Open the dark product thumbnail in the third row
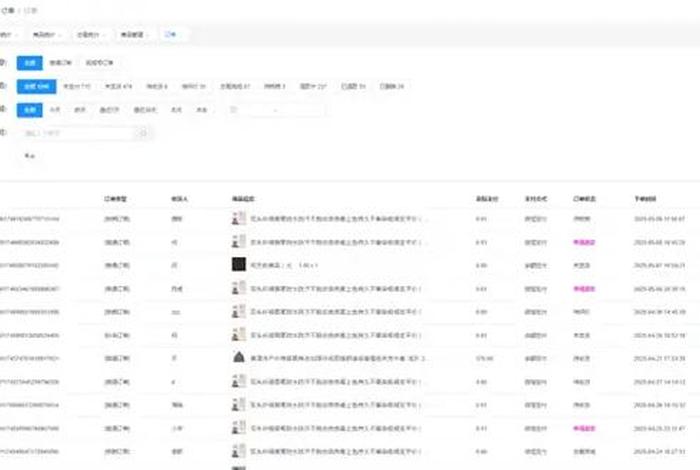Screen dimensions: 700x470 (239, 264)
